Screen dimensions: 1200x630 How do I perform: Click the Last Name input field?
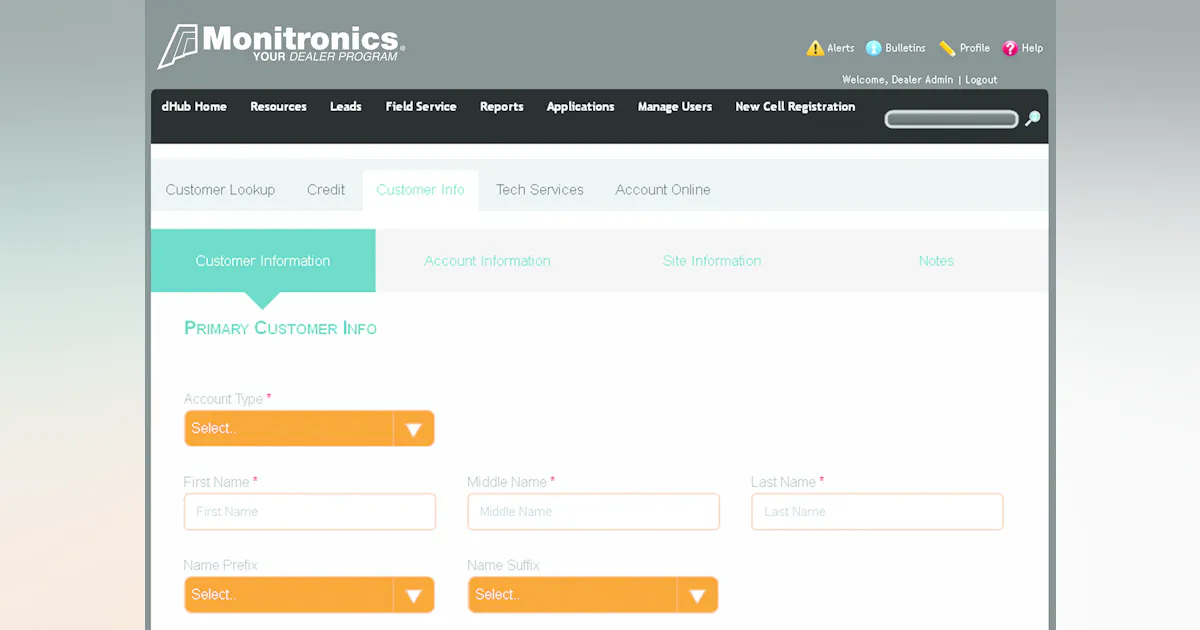tap(877, 511)
